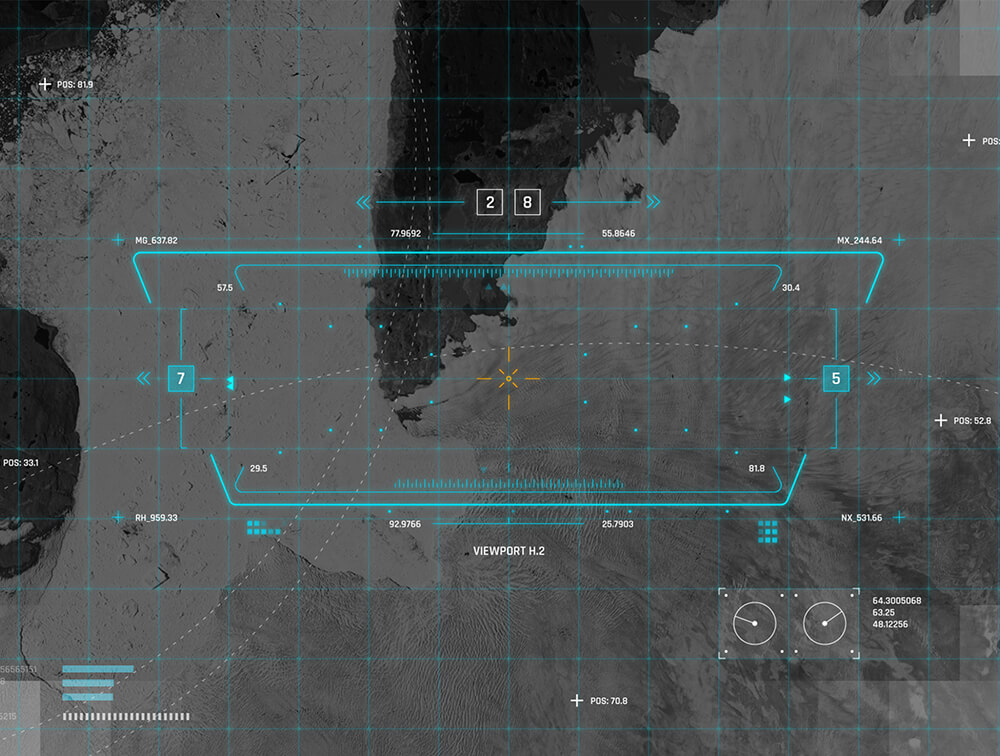The height and width of the screenshot is (756, 1000).
Task: Click the orange crosshair target reticle
Action: (508, 378)
